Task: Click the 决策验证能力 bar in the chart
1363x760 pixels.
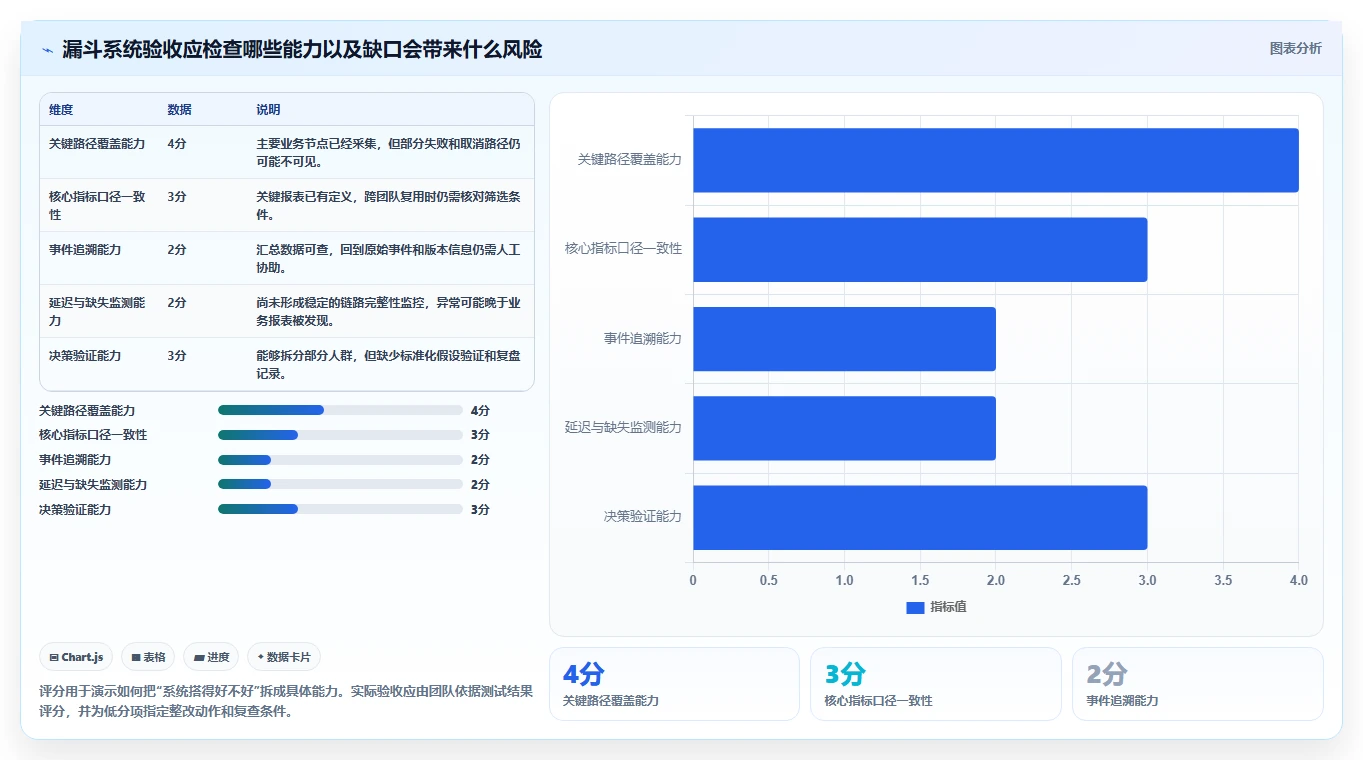Action: coord(920,517)
